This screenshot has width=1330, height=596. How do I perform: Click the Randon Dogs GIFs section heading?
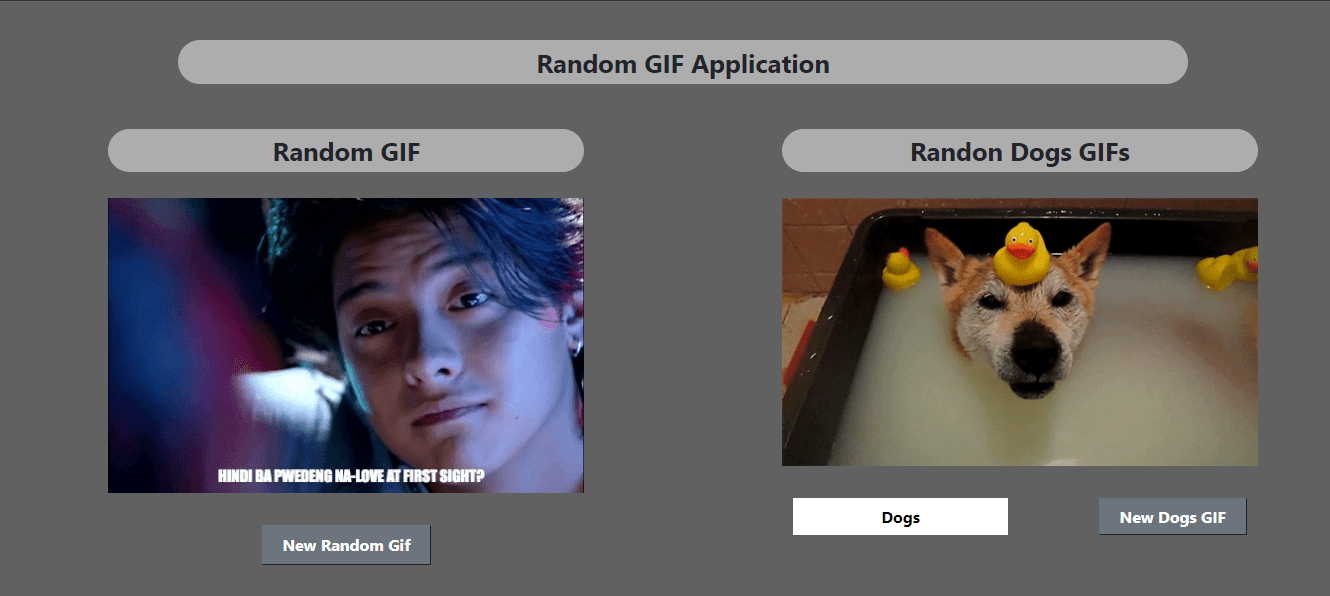point(1020,151)
